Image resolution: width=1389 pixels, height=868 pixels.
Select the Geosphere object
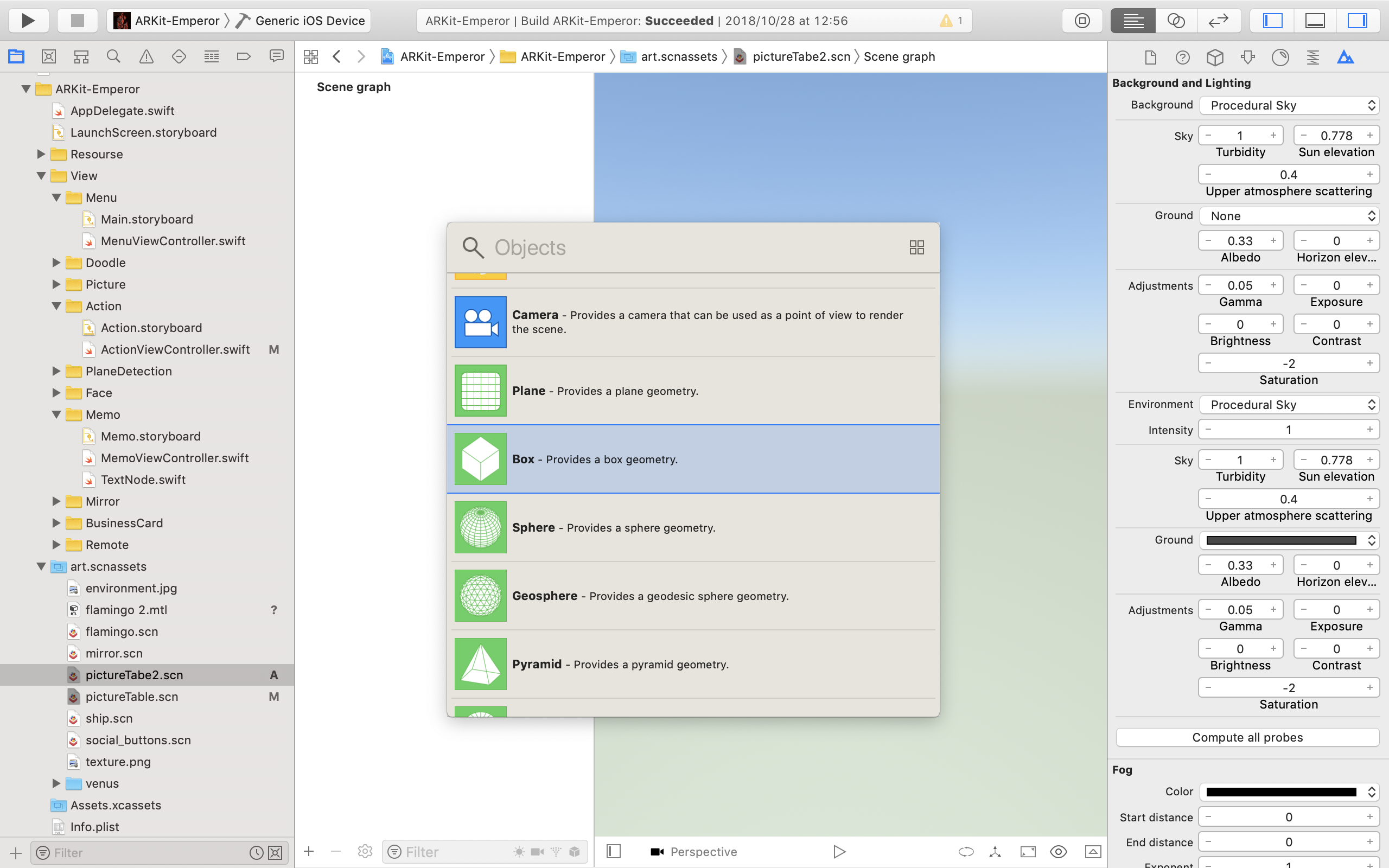tap(693, 595)
